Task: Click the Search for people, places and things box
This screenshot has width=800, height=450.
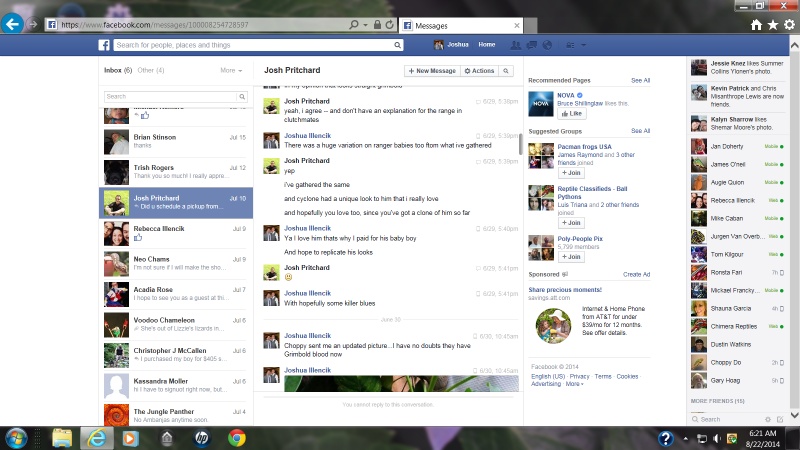Action: click(x=254, y=45)
